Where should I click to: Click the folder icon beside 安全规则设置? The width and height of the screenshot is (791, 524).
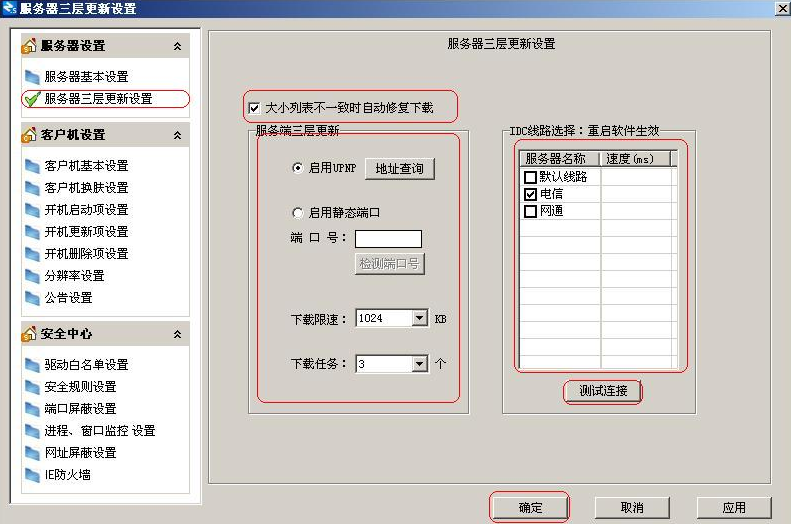tap(32, 387)
